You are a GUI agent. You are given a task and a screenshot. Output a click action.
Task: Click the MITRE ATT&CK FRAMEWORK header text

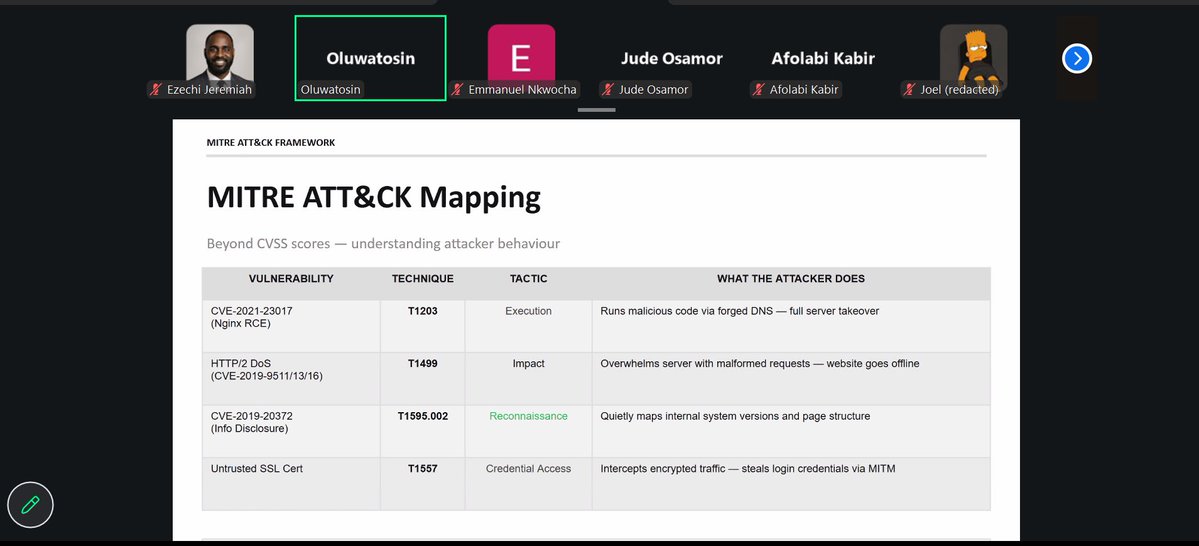271,142
